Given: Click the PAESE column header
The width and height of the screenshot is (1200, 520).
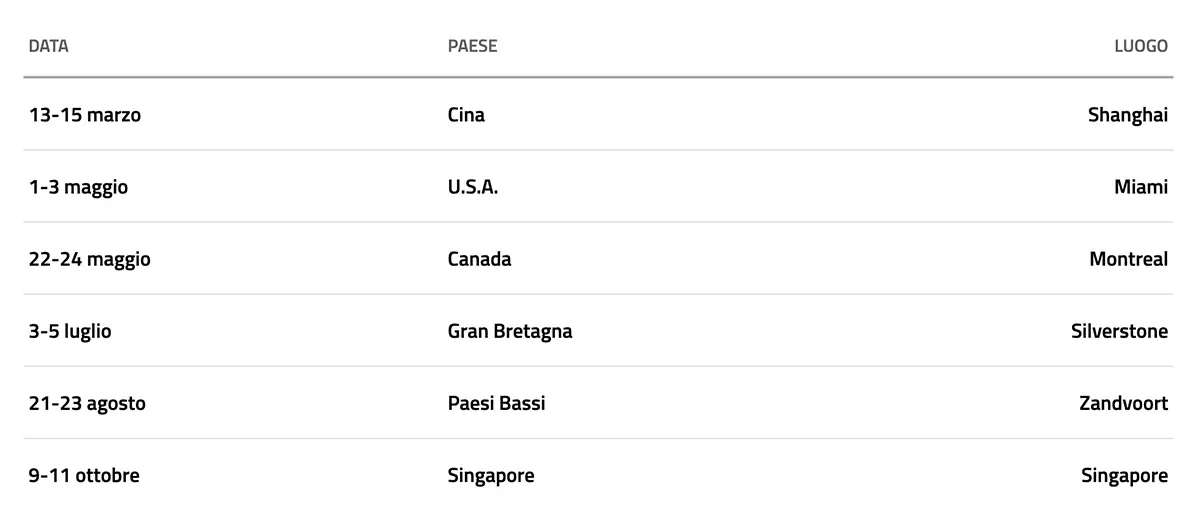Looking at the screenshot, I should point(472,46).
